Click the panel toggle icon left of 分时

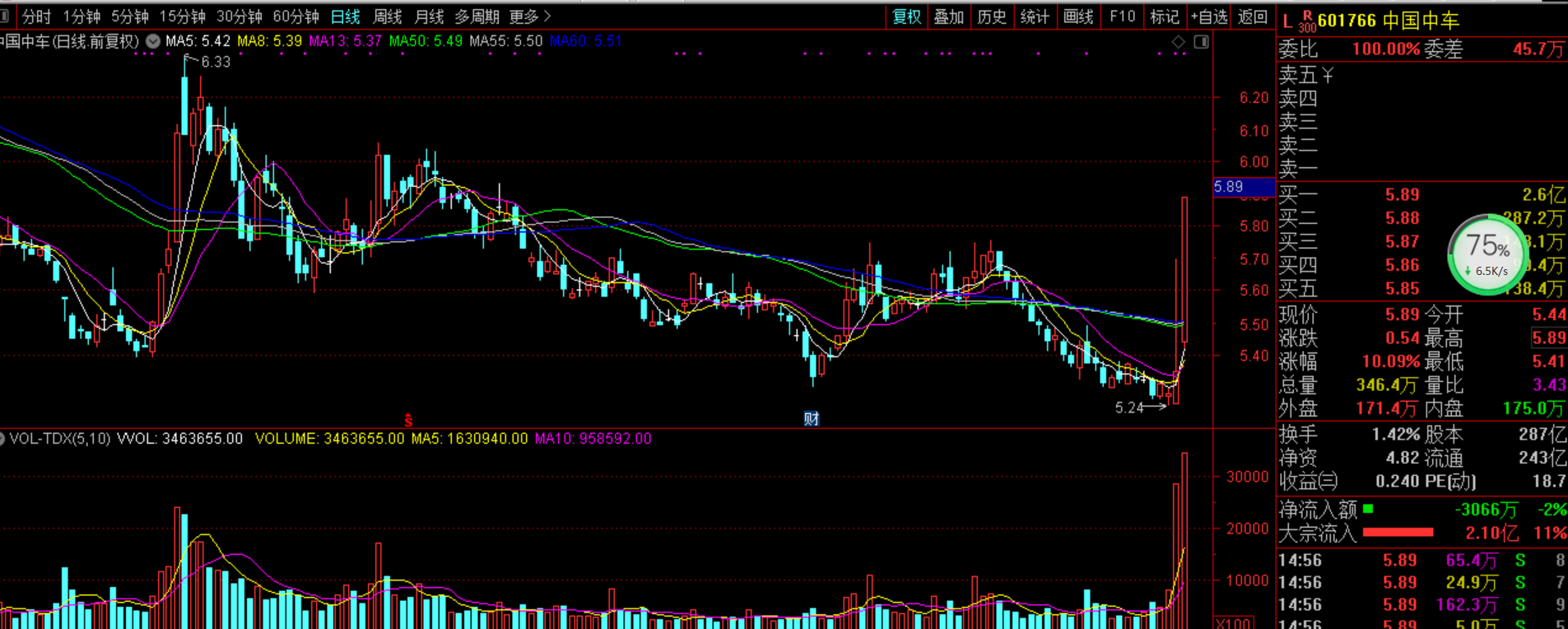pyautogui.click(x=5, y=16)
